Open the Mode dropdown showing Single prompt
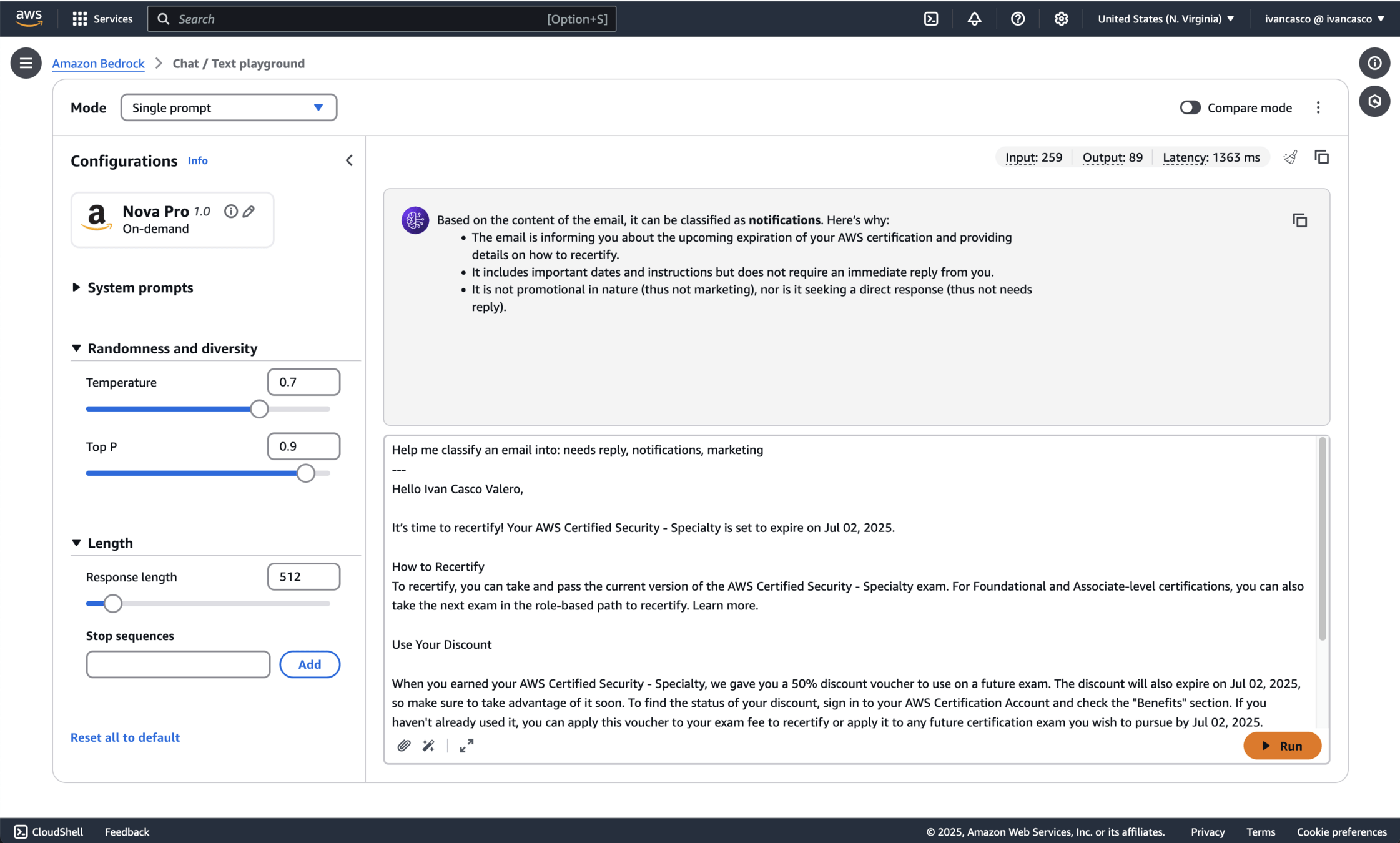 (229, 107)
